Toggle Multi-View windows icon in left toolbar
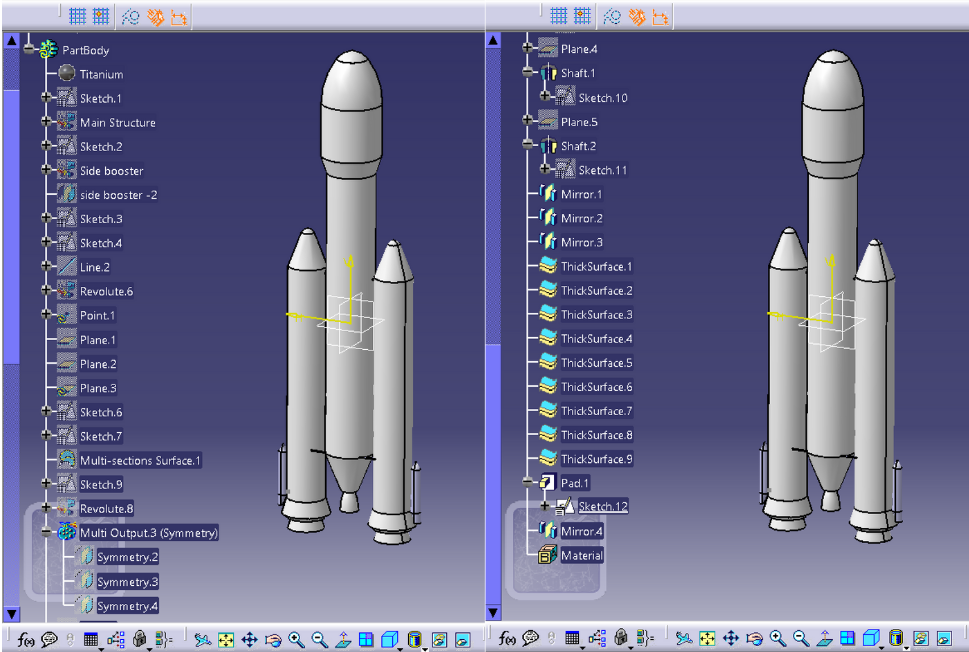 pos(366,639)
